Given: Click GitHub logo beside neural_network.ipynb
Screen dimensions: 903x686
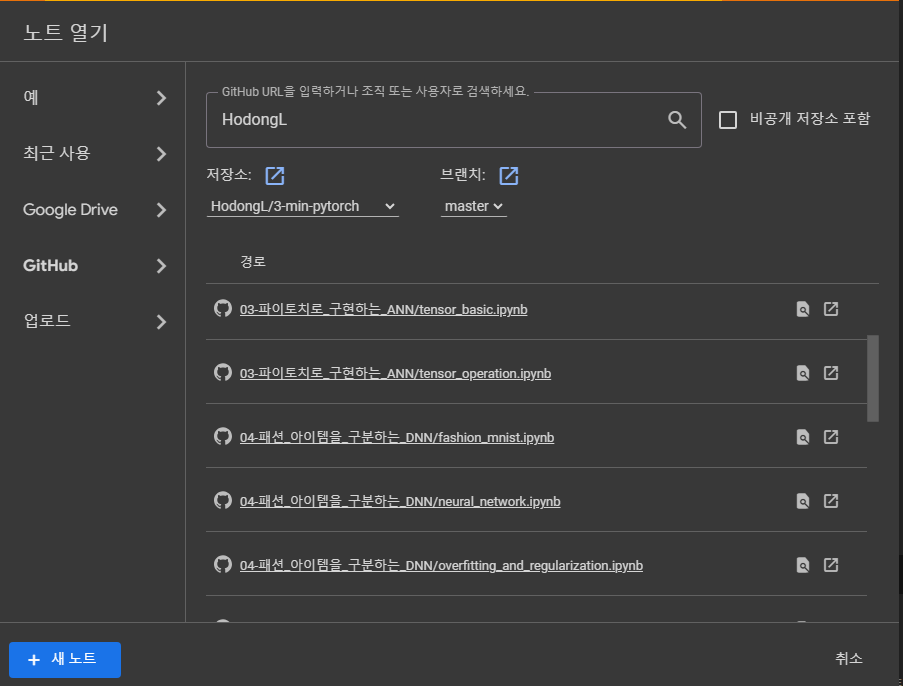Looking at the screenshot, I should 223,501.
